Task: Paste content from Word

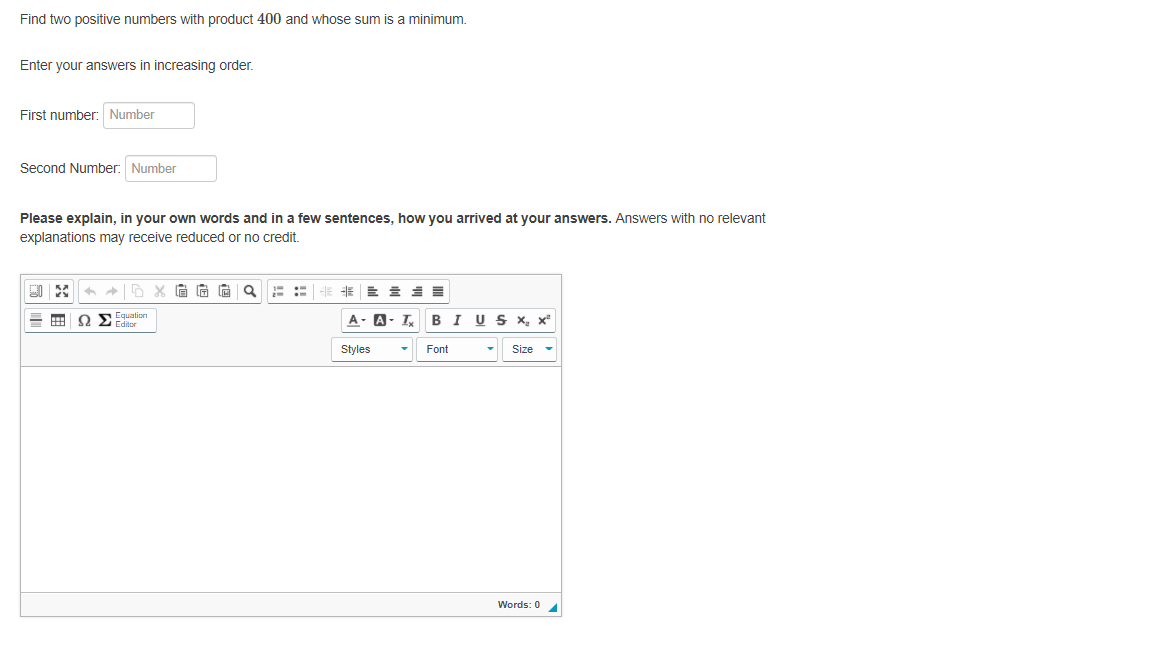Action: click(224, 291)
